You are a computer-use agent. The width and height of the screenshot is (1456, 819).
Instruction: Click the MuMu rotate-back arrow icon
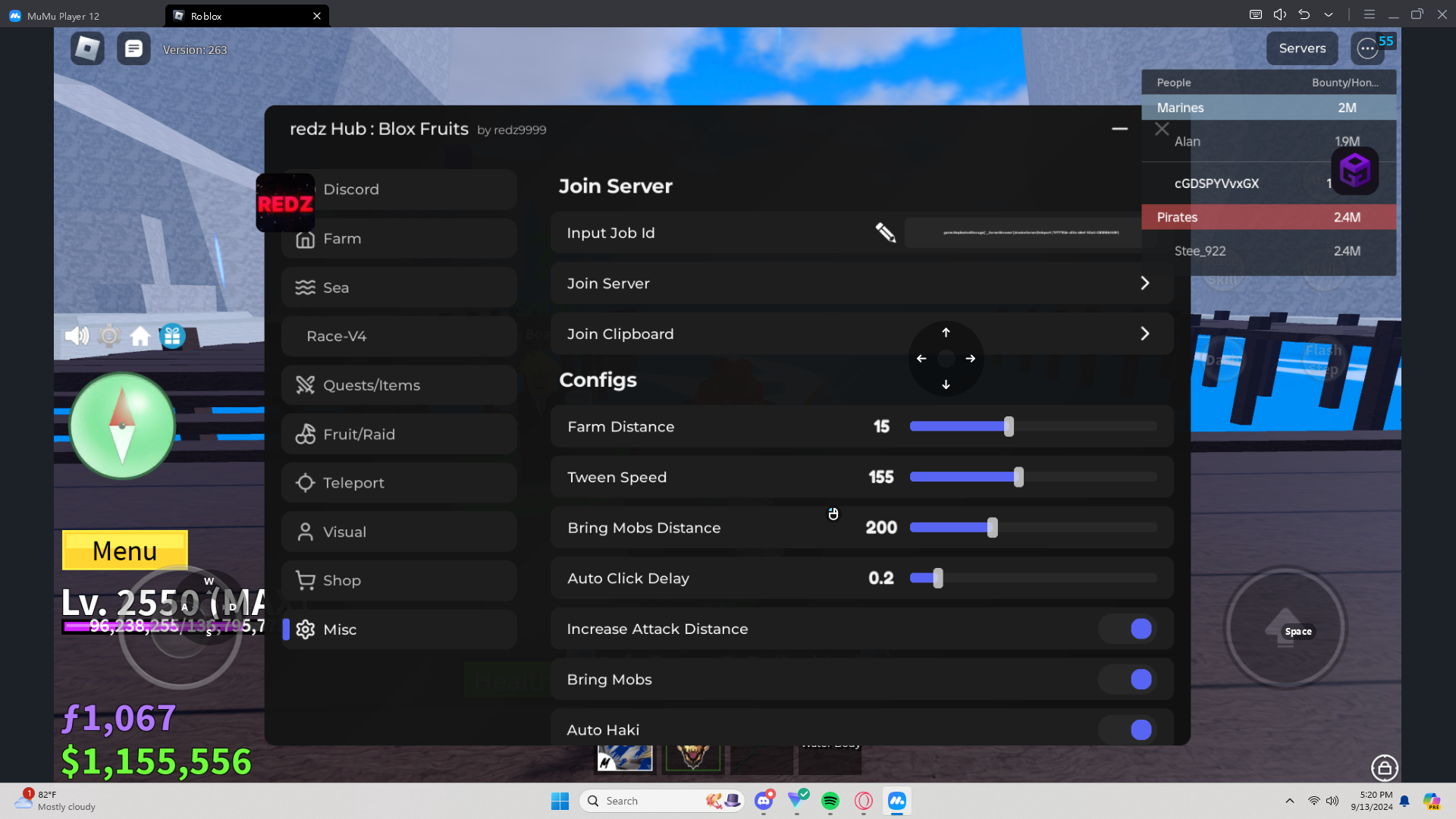(1304, 14)
